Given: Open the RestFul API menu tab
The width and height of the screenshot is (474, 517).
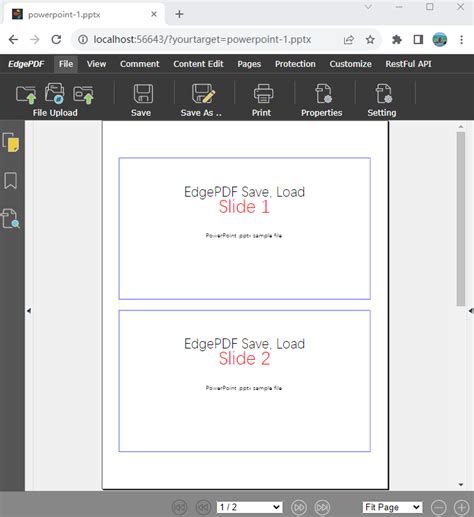Looking at the screenshot, I should coord(408,64).
